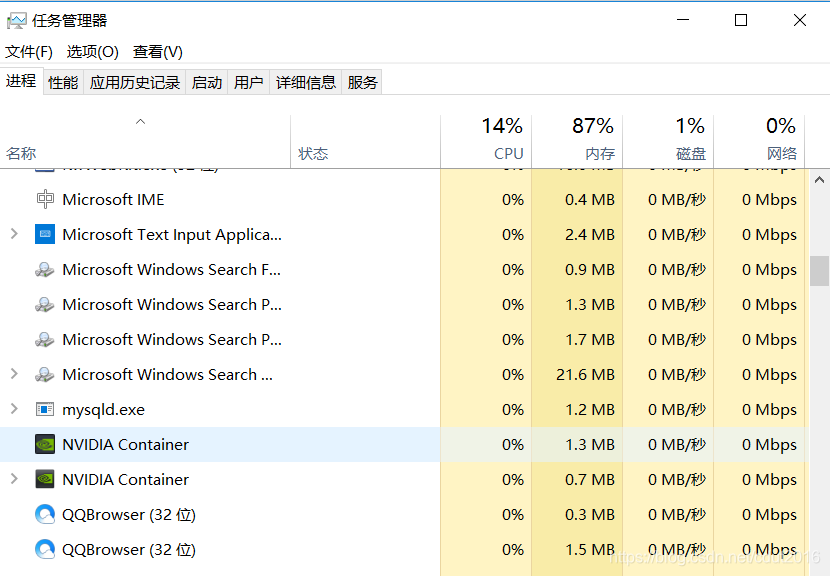The height and width of the screenshot is (576, 830).
Task: Sort by the 名称 column header
Action: pyautogui.click(x=145, y=142)
